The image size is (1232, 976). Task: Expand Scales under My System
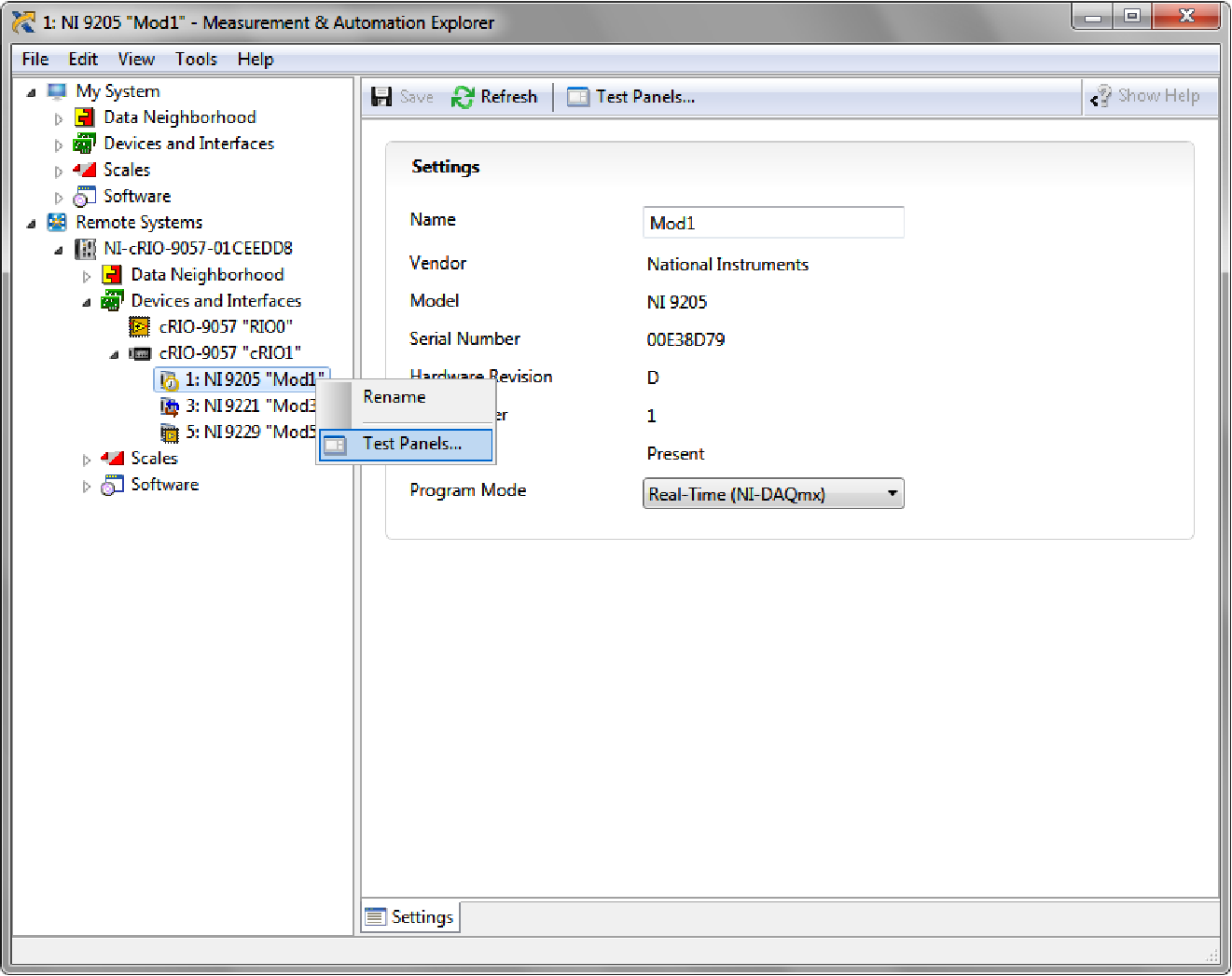(59, 171)
